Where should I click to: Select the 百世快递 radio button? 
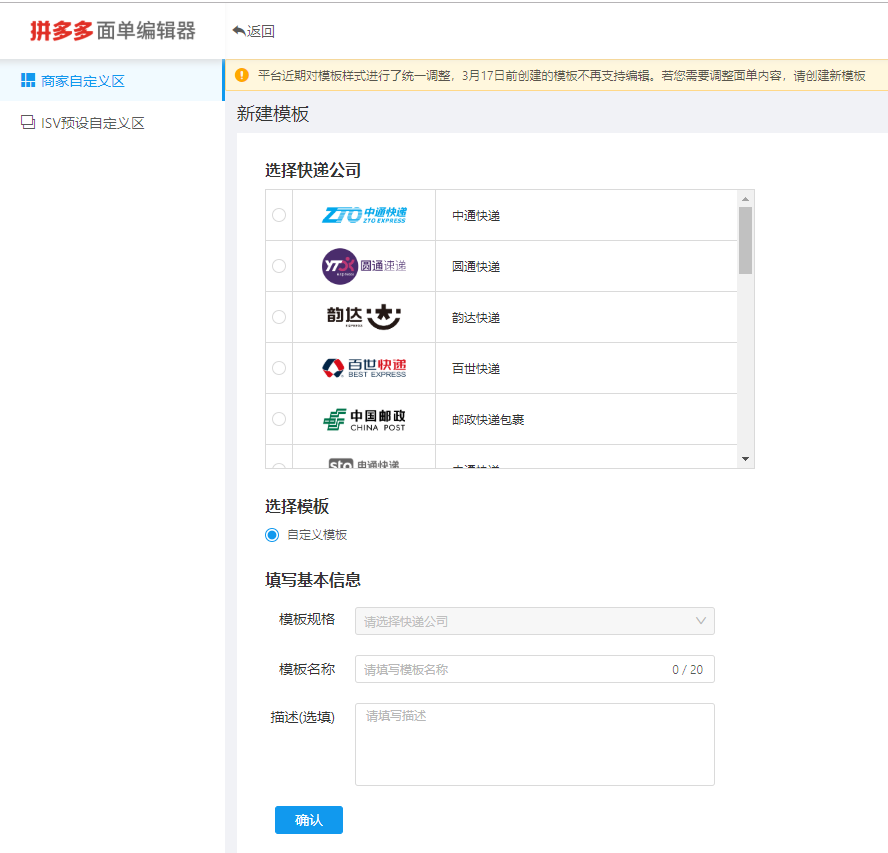click(x=279, y=368)
